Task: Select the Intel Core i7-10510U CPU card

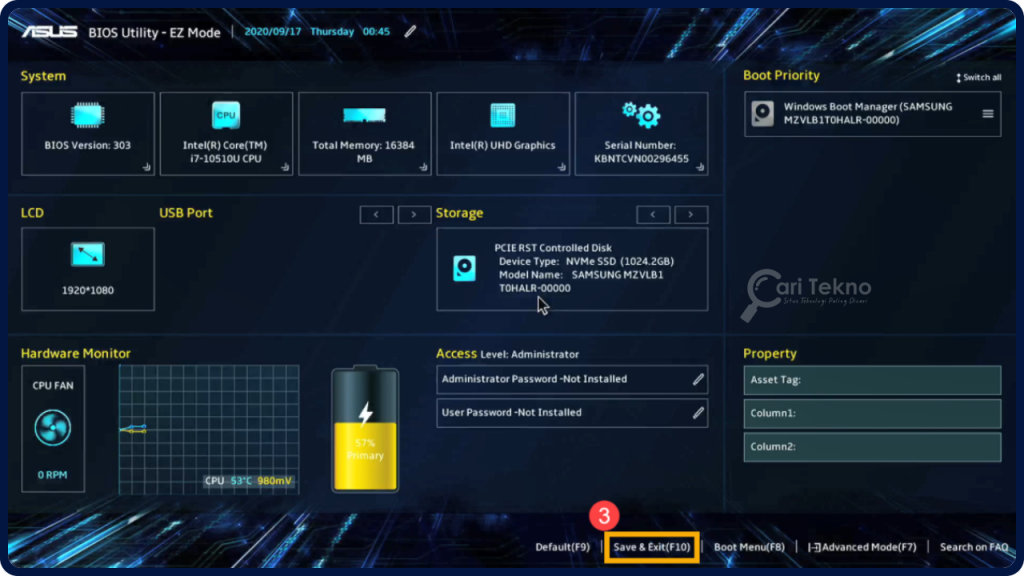Action: point(226,134)
